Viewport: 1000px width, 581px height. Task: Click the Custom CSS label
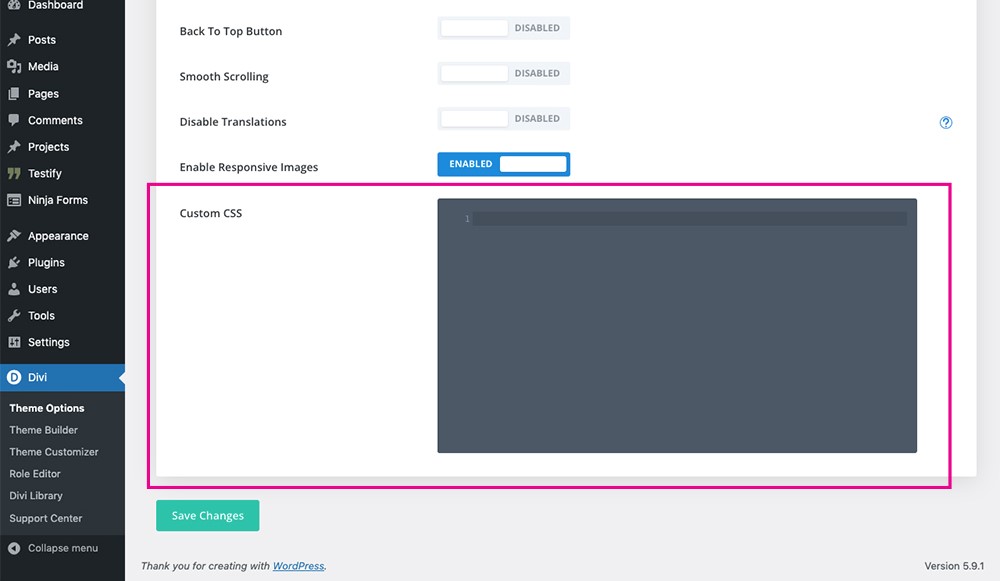[x=210, y=214]
